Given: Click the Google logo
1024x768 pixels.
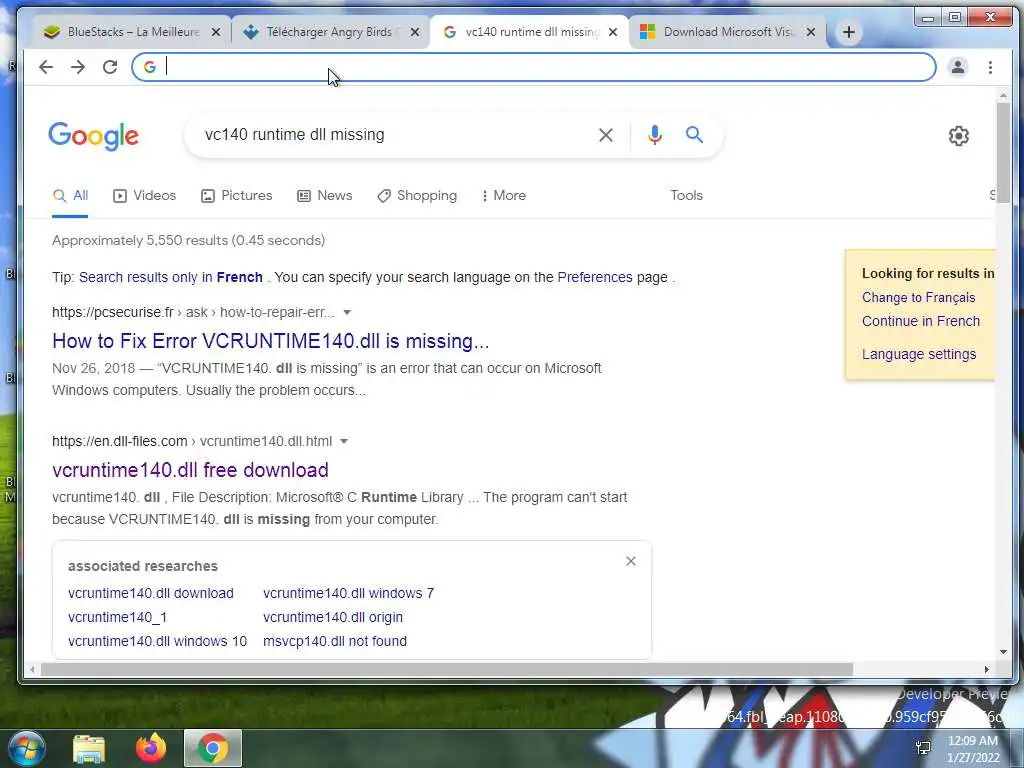Looking at the screenshot, I should pyautogui.click(x=93, y=136).
